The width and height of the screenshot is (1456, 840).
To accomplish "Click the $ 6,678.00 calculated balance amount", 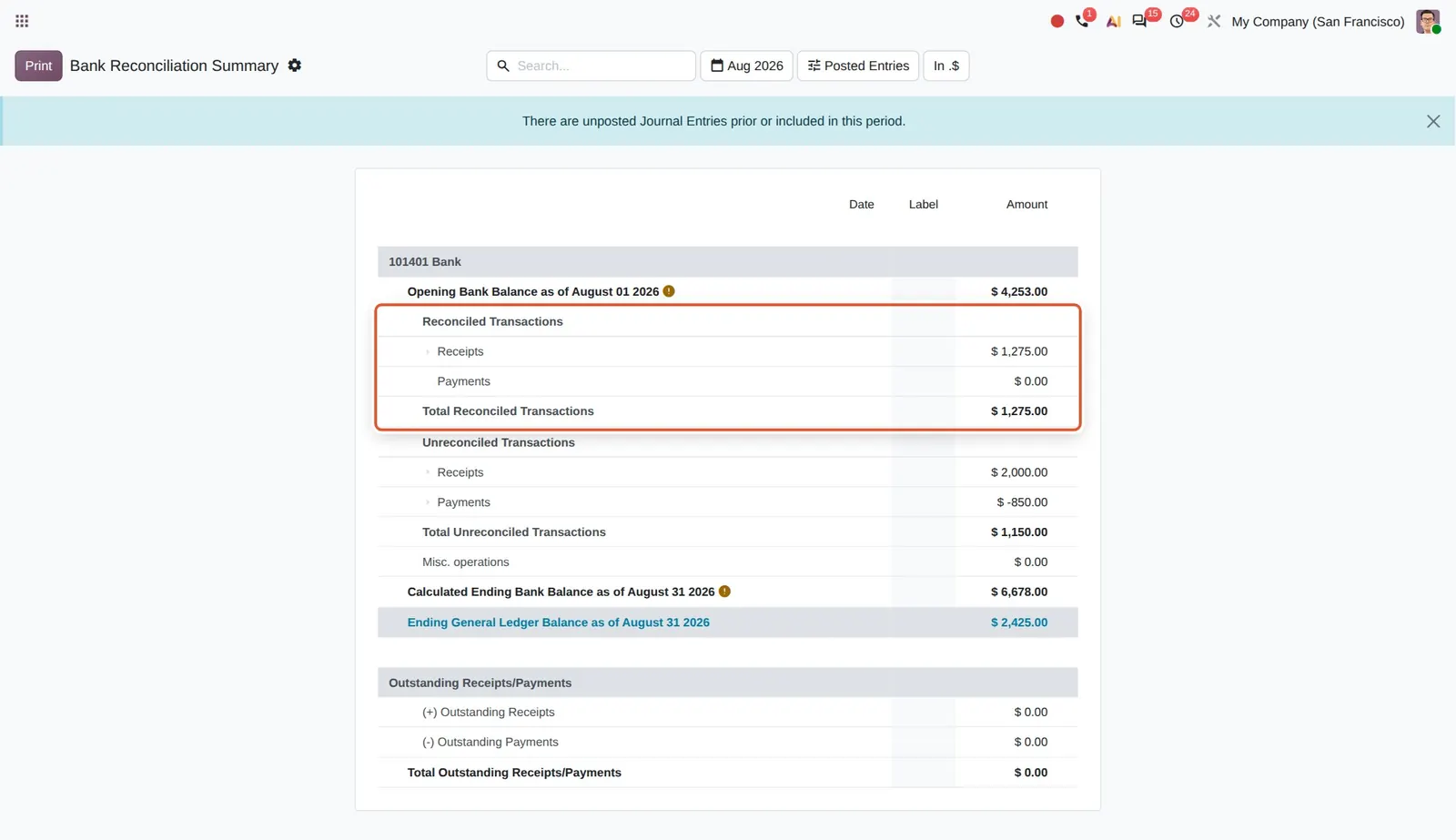I will coord(1019,592).
